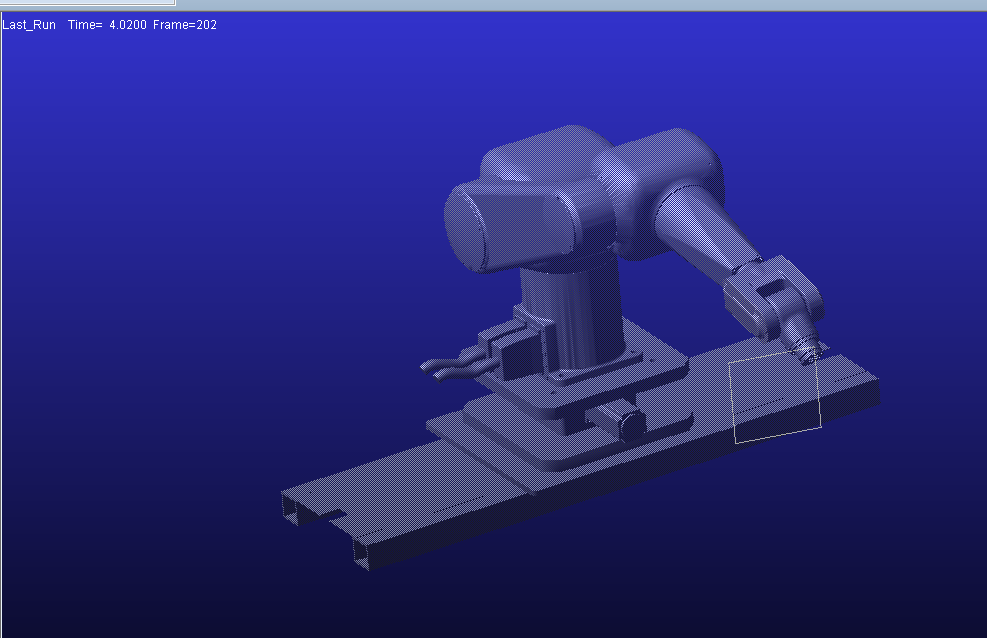Click the Frame=202 indicator text
The image size is (987, 638).
coord(185,25)
